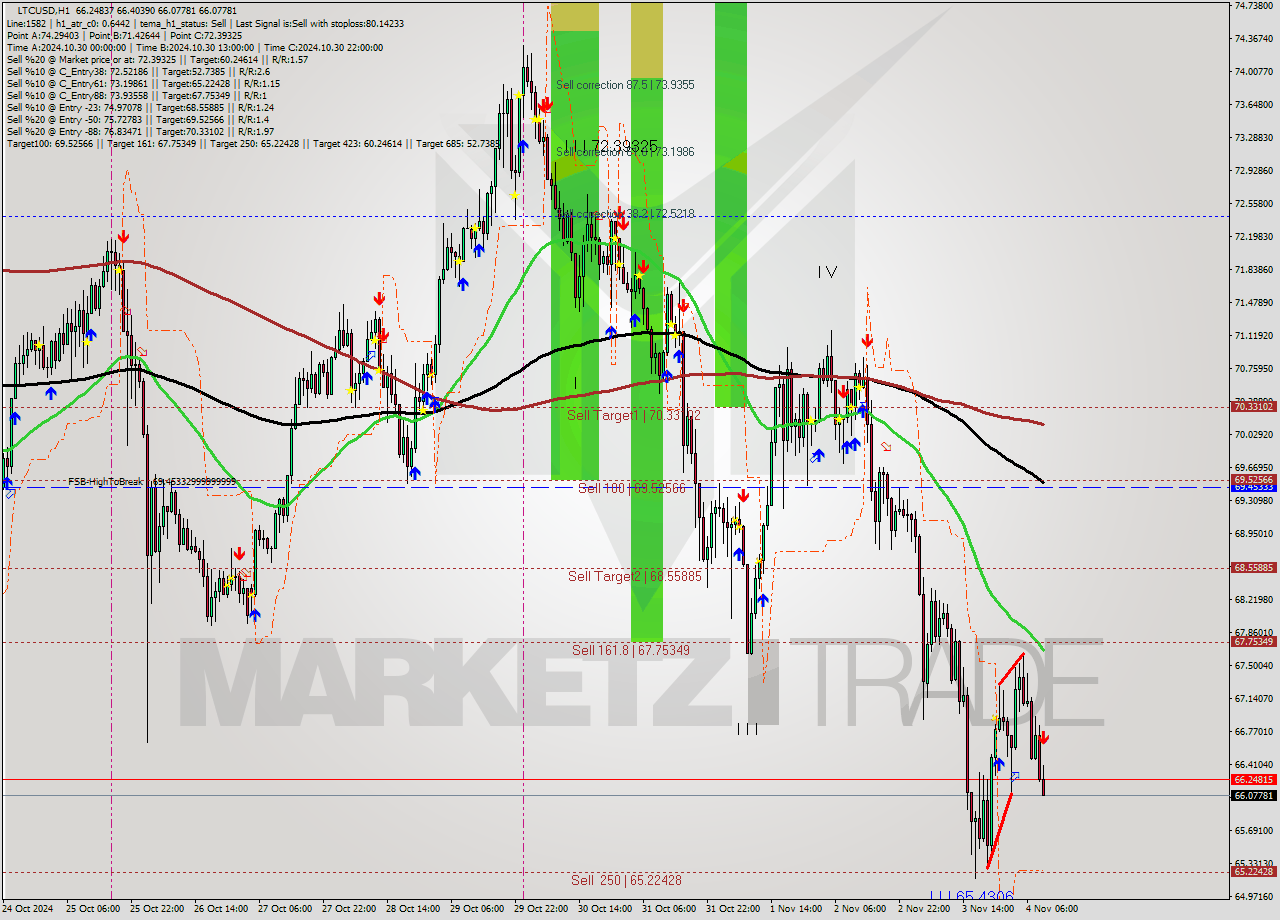
Task: Click the 71.11920 price axis label
Action: tap(1253, 335)
